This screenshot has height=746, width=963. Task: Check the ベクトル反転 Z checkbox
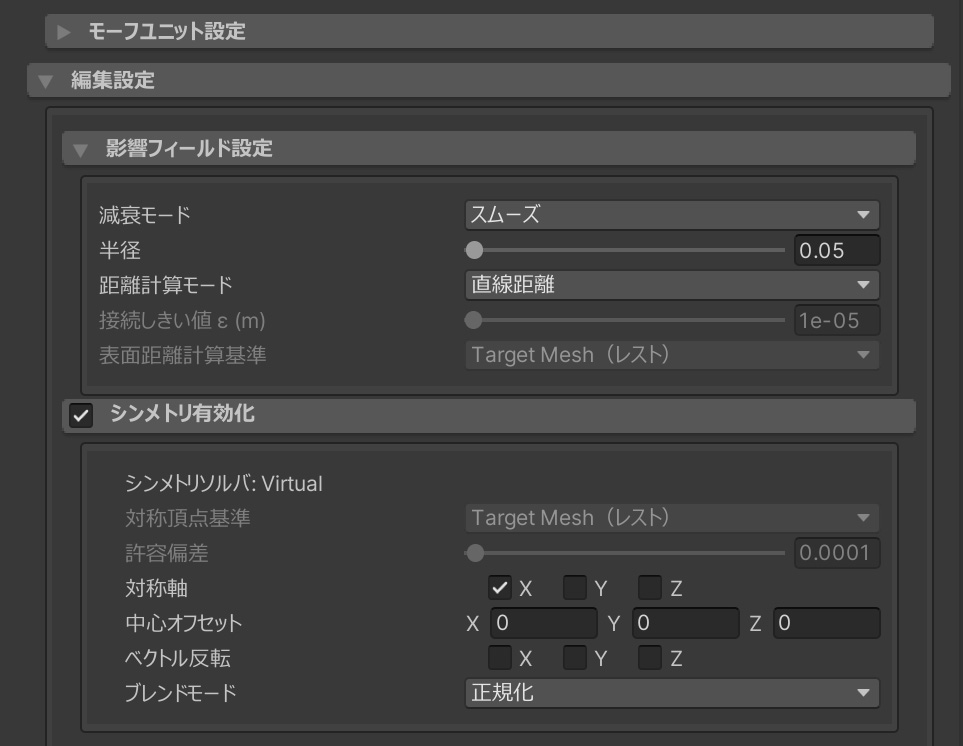tap(650, 658)
